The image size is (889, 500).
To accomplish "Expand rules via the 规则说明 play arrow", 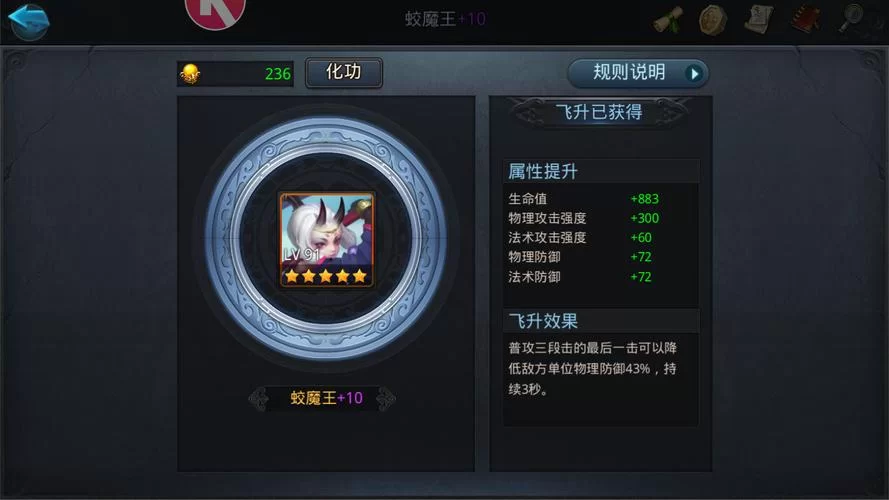I will (694, 74).
